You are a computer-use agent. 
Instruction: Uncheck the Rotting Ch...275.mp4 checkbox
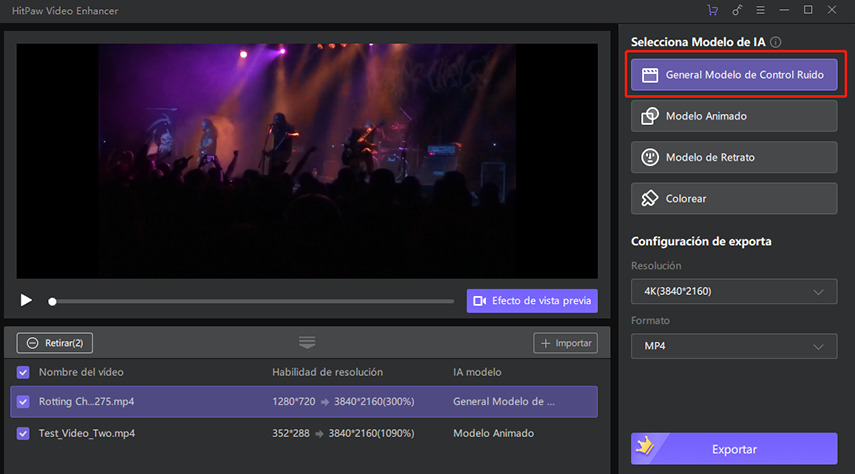point(24,402)
